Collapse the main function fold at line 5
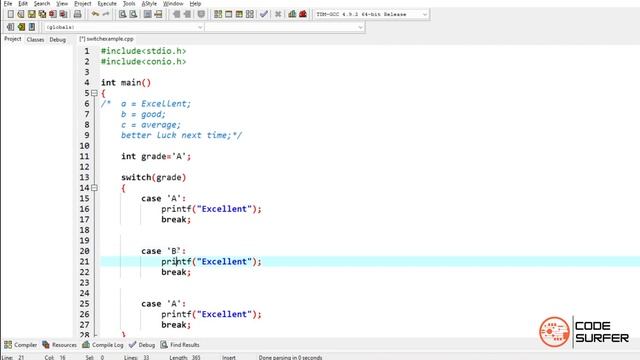 point(94,93)
